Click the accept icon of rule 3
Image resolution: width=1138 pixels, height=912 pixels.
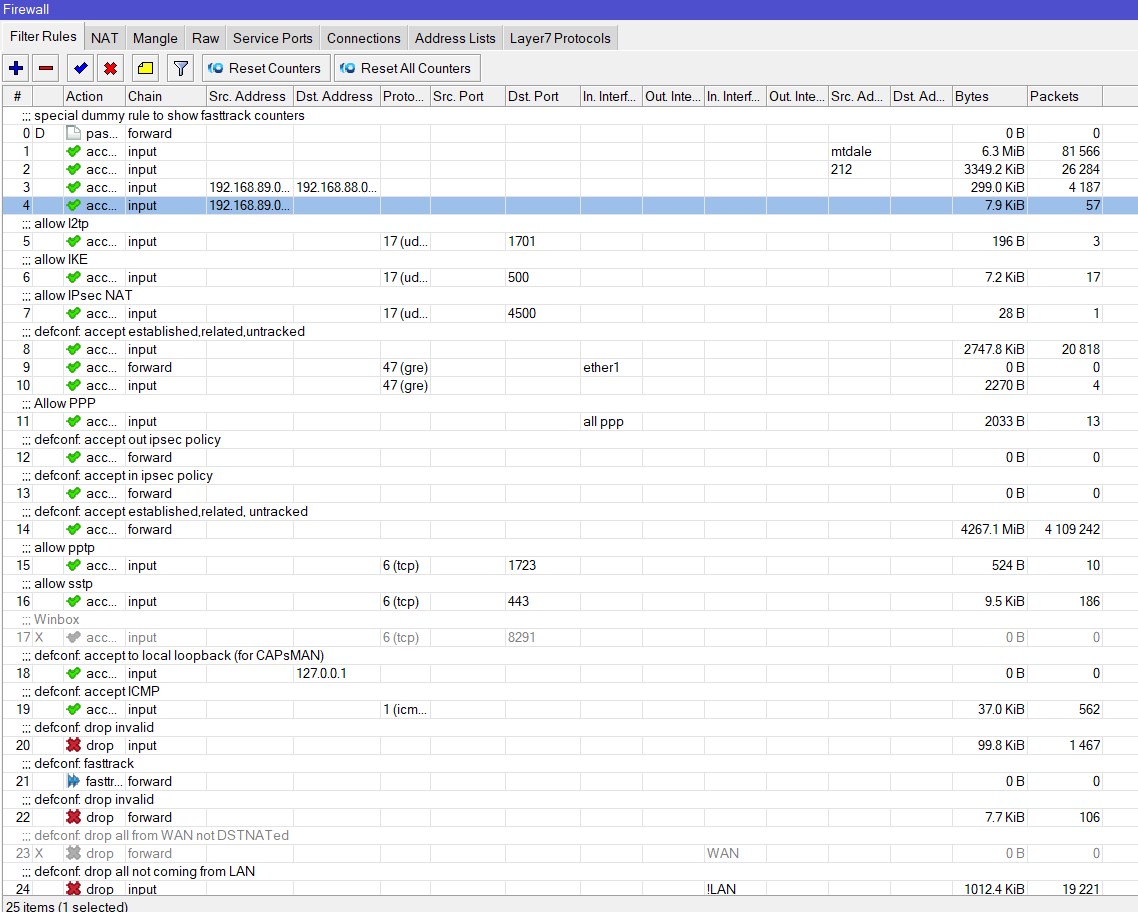(x=73, y=187)
